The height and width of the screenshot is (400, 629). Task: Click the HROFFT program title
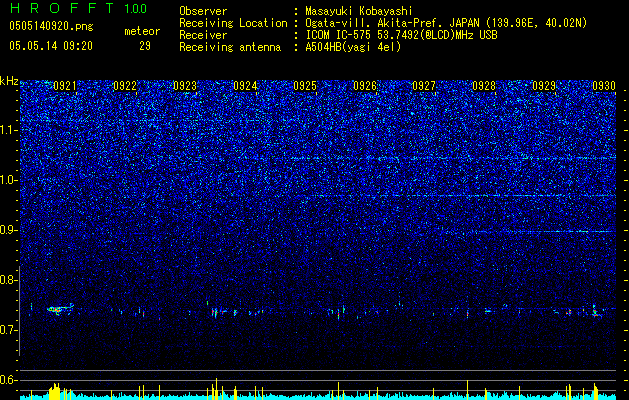[x=62, y=8]
